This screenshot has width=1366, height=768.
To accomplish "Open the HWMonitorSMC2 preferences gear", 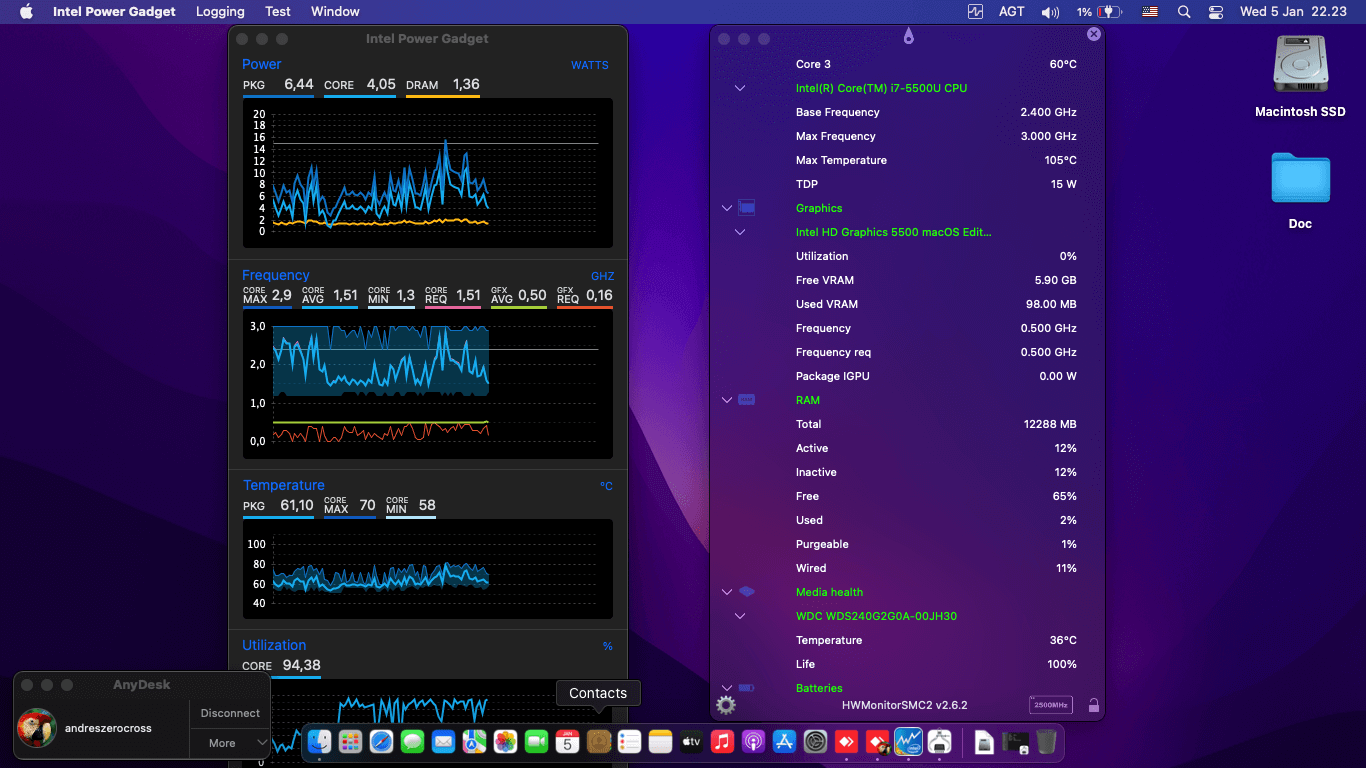I will click(725, 704).
